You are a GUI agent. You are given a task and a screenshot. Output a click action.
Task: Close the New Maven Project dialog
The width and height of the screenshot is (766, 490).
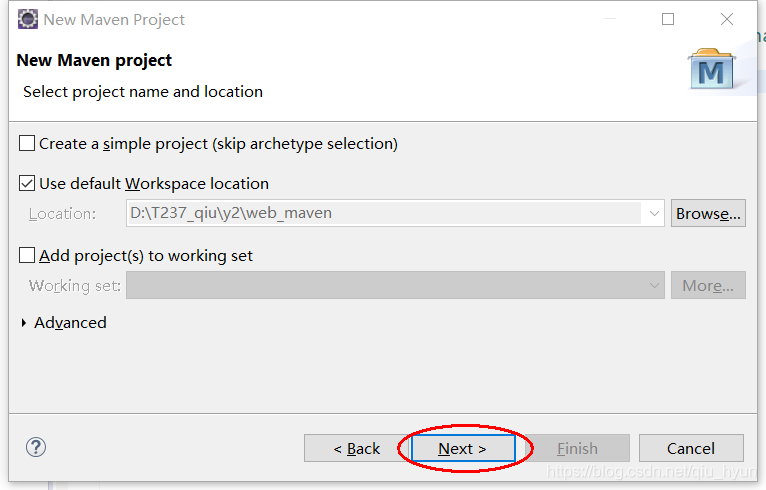pyautogui.click(x=727, y=20)
